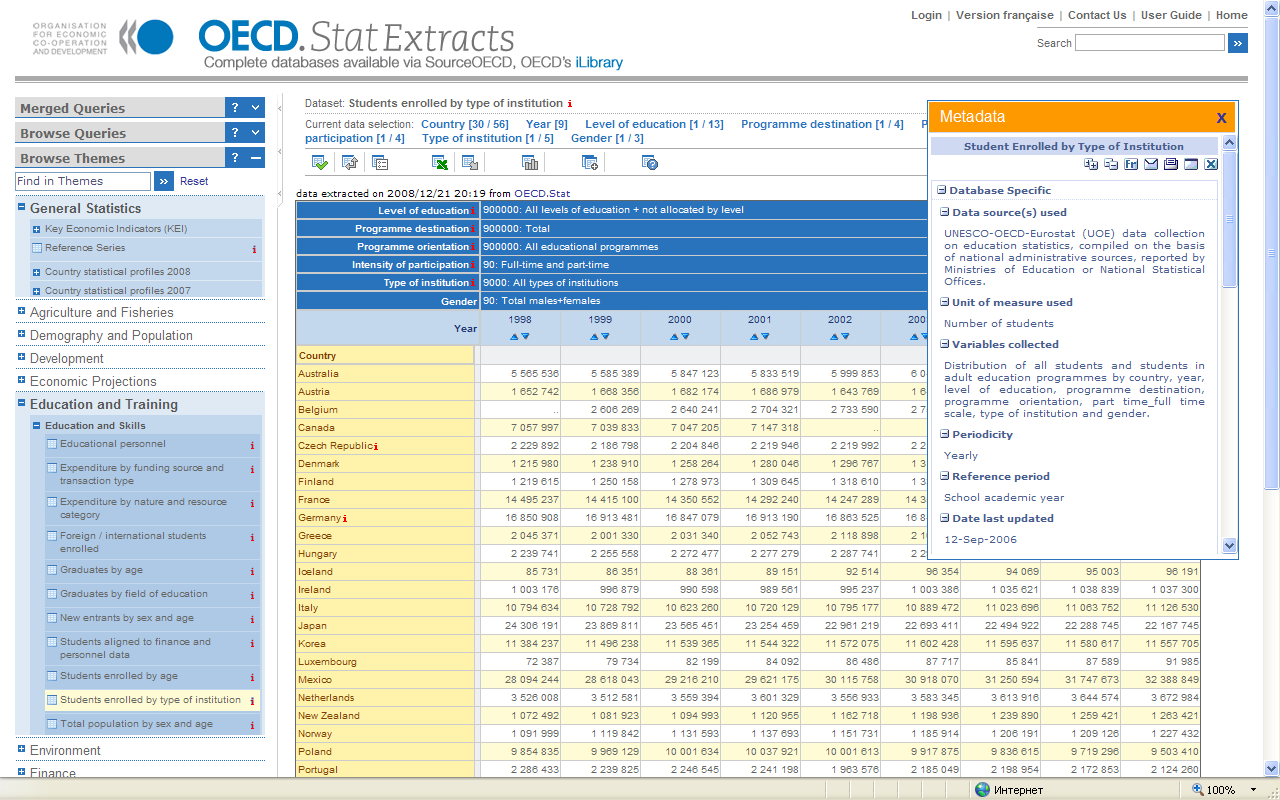Click the table-with-grey-arrow export toolbar icon

point(470,163)
